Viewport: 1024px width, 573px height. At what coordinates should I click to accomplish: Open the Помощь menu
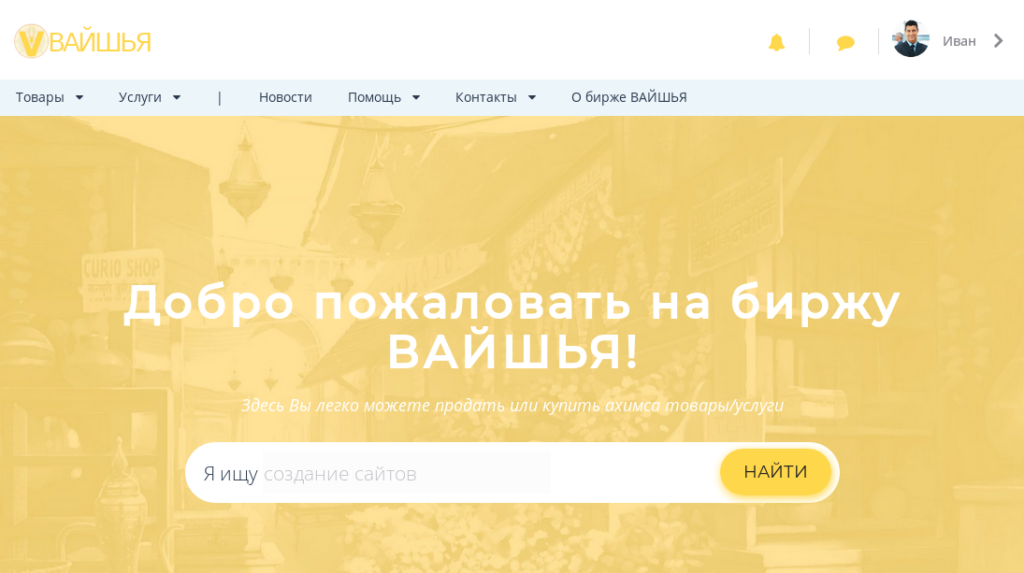[374, 97]
